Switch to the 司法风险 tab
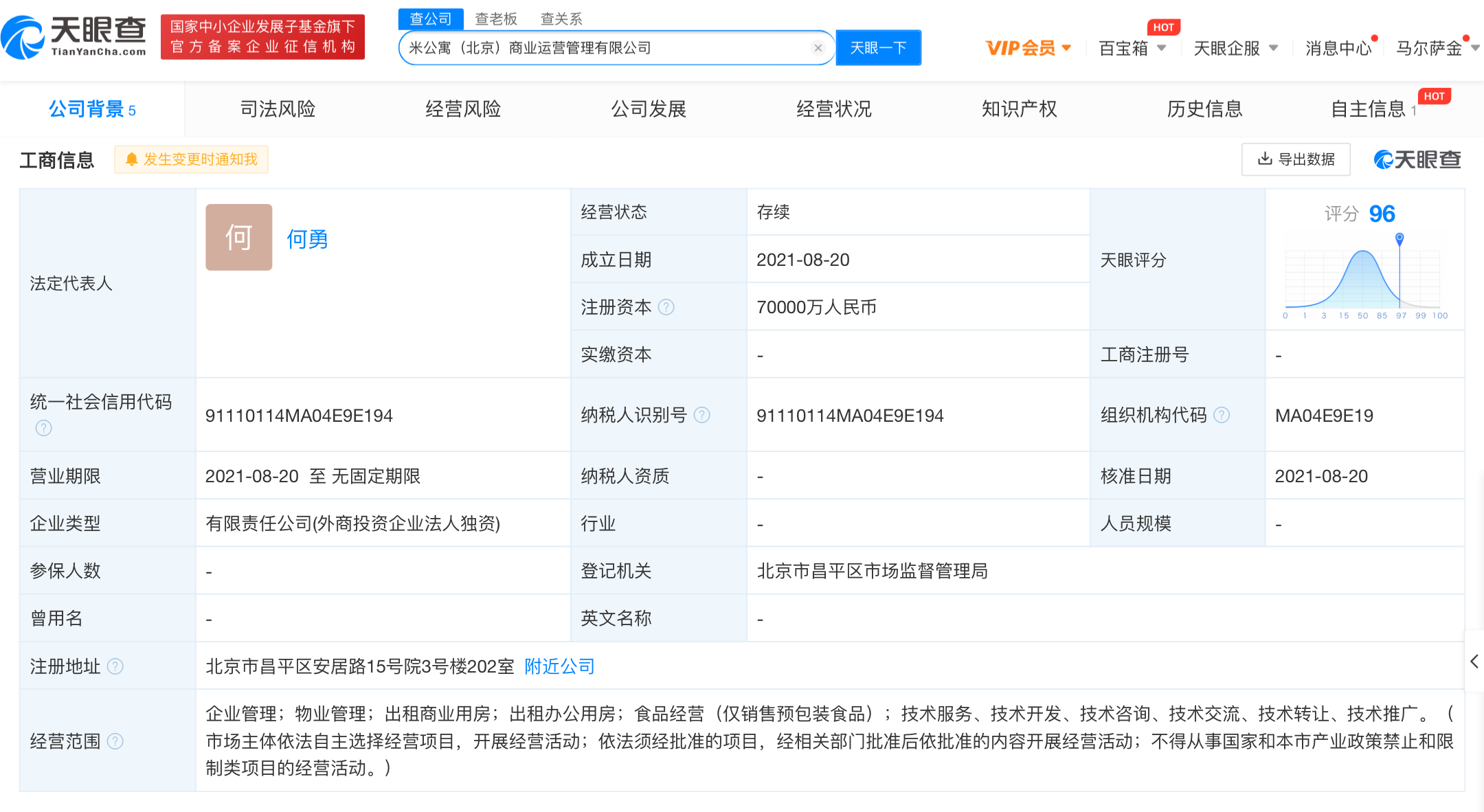This screenshot has width=1484, height=812. pos(278,109)
